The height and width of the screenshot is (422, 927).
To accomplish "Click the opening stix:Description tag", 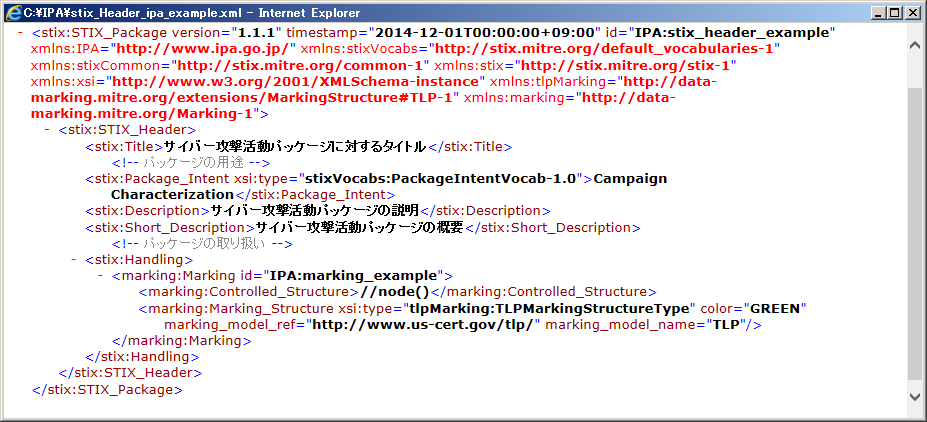I will coord(147,211).
